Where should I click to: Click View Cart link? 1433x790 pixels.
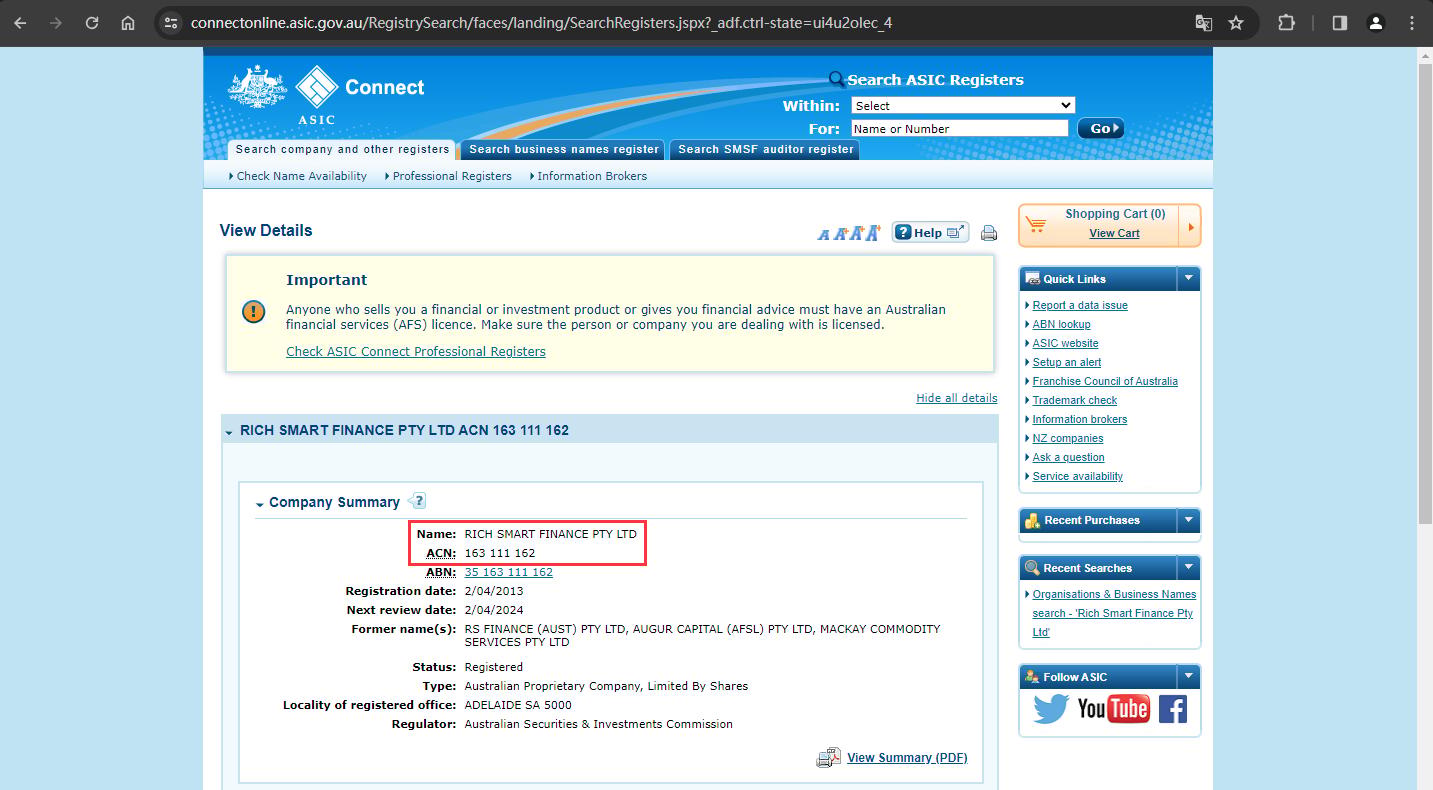1114,233
